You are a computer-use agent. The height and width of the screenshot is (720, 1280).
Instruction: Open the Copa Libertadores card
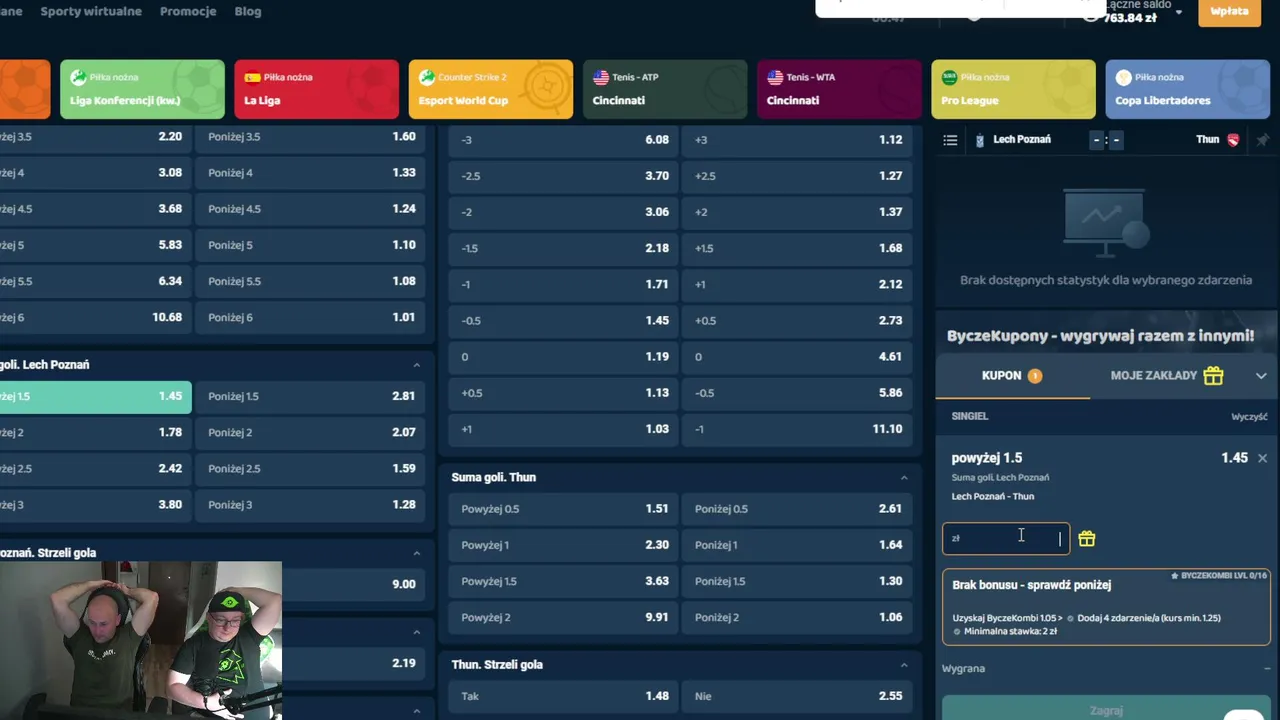coord(1188,89)
